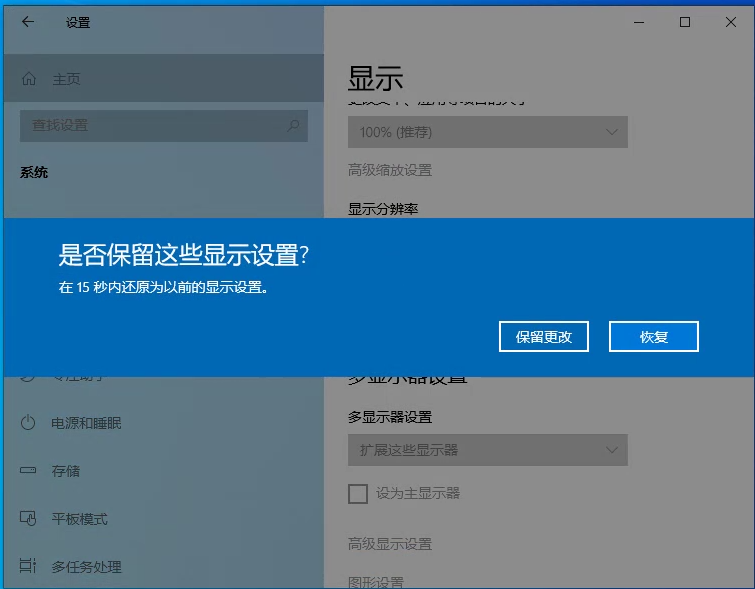This screenshot has height=589, width=755.
Task: Select the 平板模式 tablet mode icon
Action: click(x=28, y=518)
